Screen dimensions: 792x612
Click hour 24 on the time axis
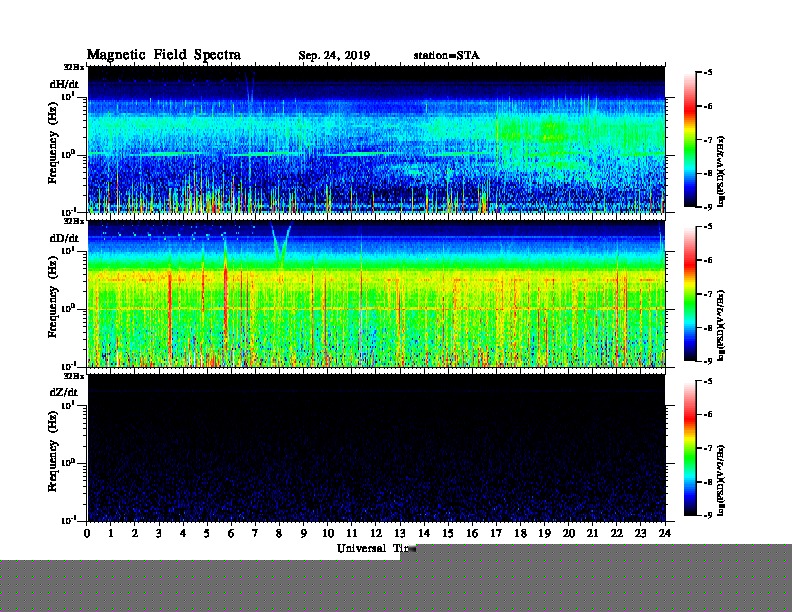click(x=665, y=533)
